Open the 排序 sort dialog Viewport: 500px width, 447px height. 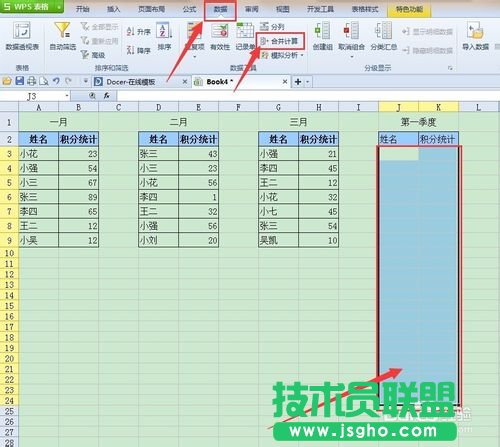[164, 36]
